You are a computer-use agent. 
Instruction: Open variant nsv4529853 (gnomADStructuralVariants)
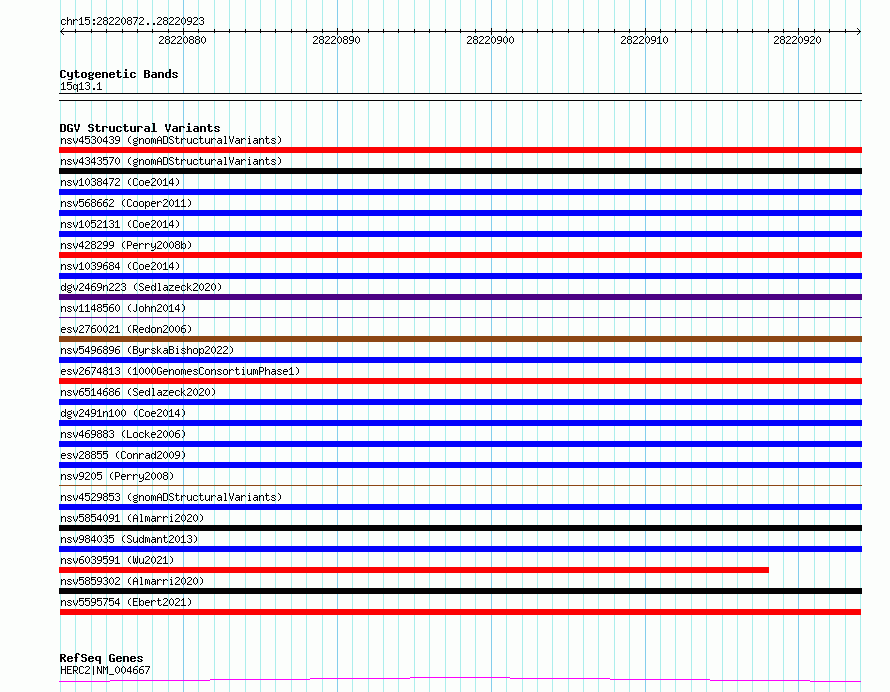171,497
